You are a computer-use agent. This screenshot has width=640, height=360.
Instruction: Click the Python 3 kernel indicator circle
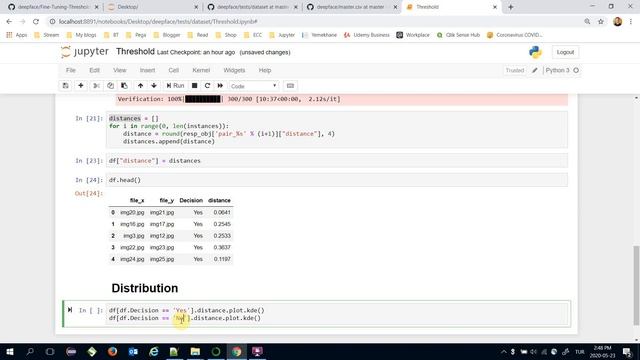576,70
